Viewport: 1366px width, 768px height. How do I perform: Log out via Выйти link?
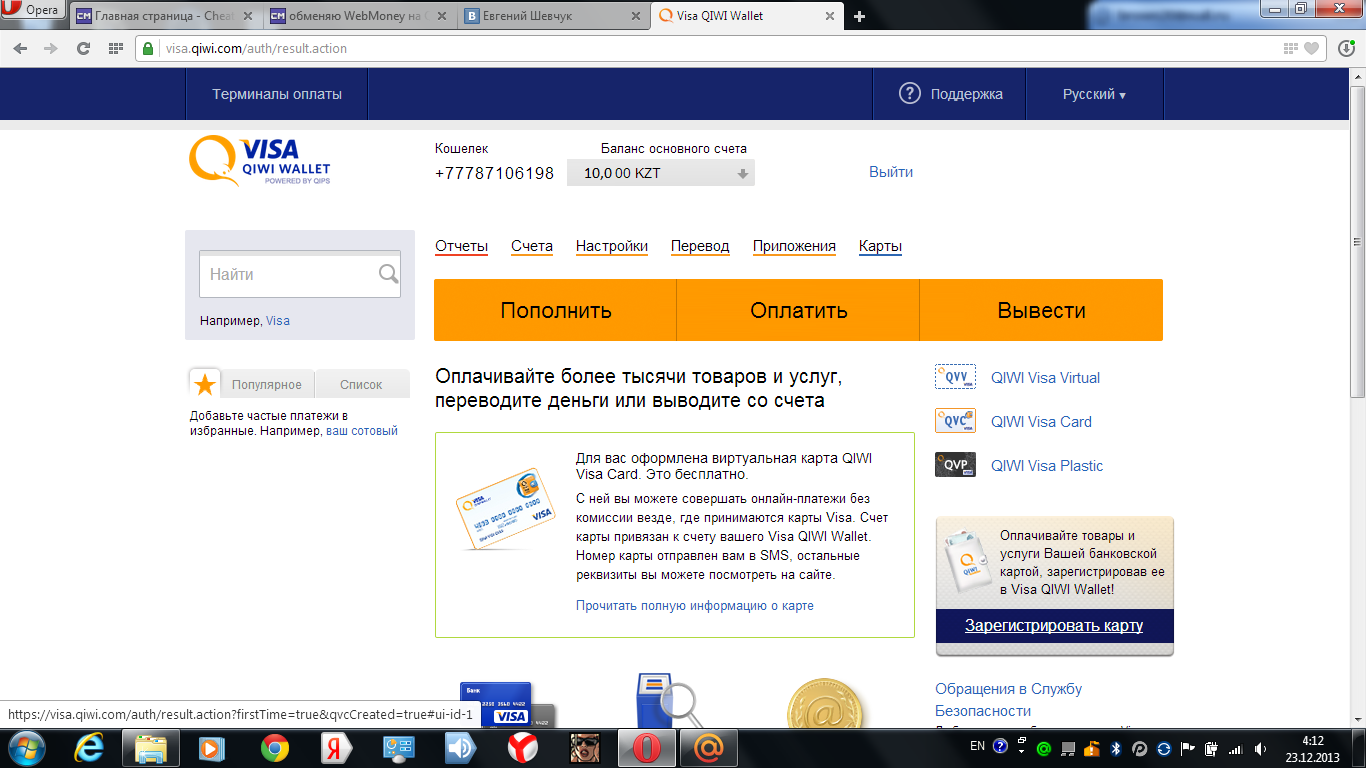click(x=891, y=171)
